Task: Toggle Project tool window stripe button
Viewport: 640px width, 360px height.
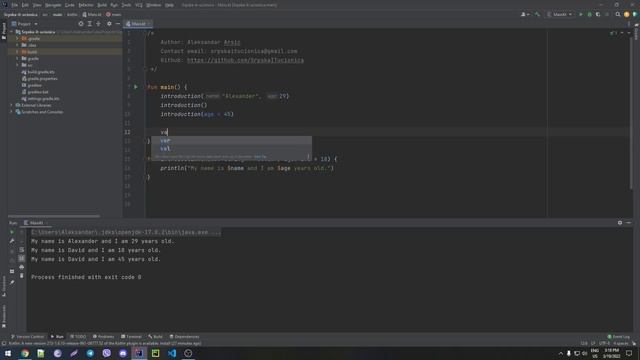Action: point(4,31)
